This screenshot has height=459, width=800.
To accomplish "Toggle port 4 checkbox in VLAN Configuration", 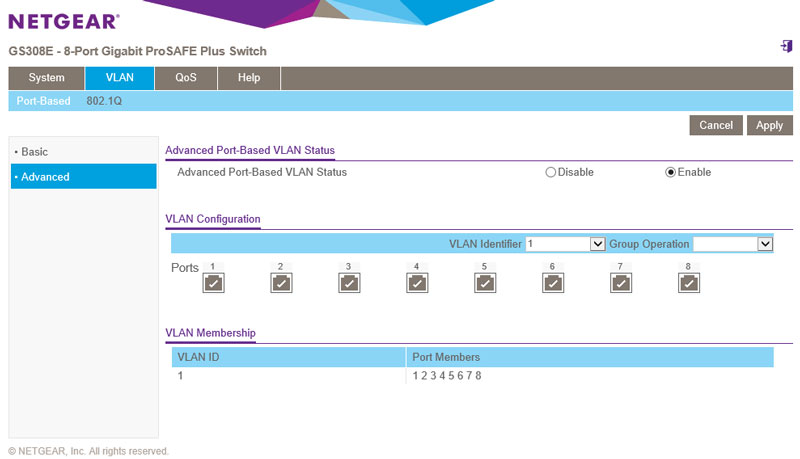I will coord(417,283).
